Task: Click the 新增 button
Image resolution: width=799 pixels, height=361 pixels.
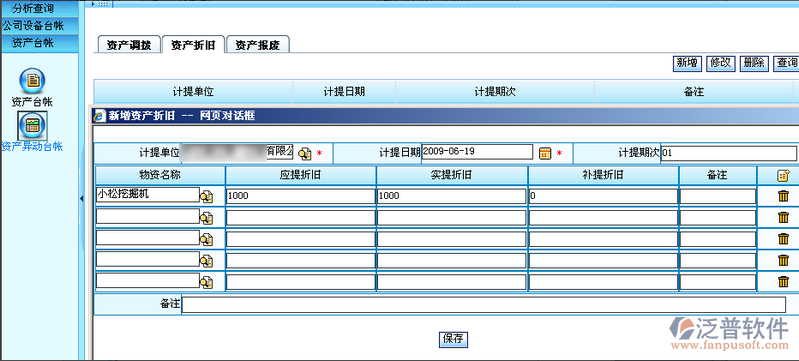Action: coord(687,63)
